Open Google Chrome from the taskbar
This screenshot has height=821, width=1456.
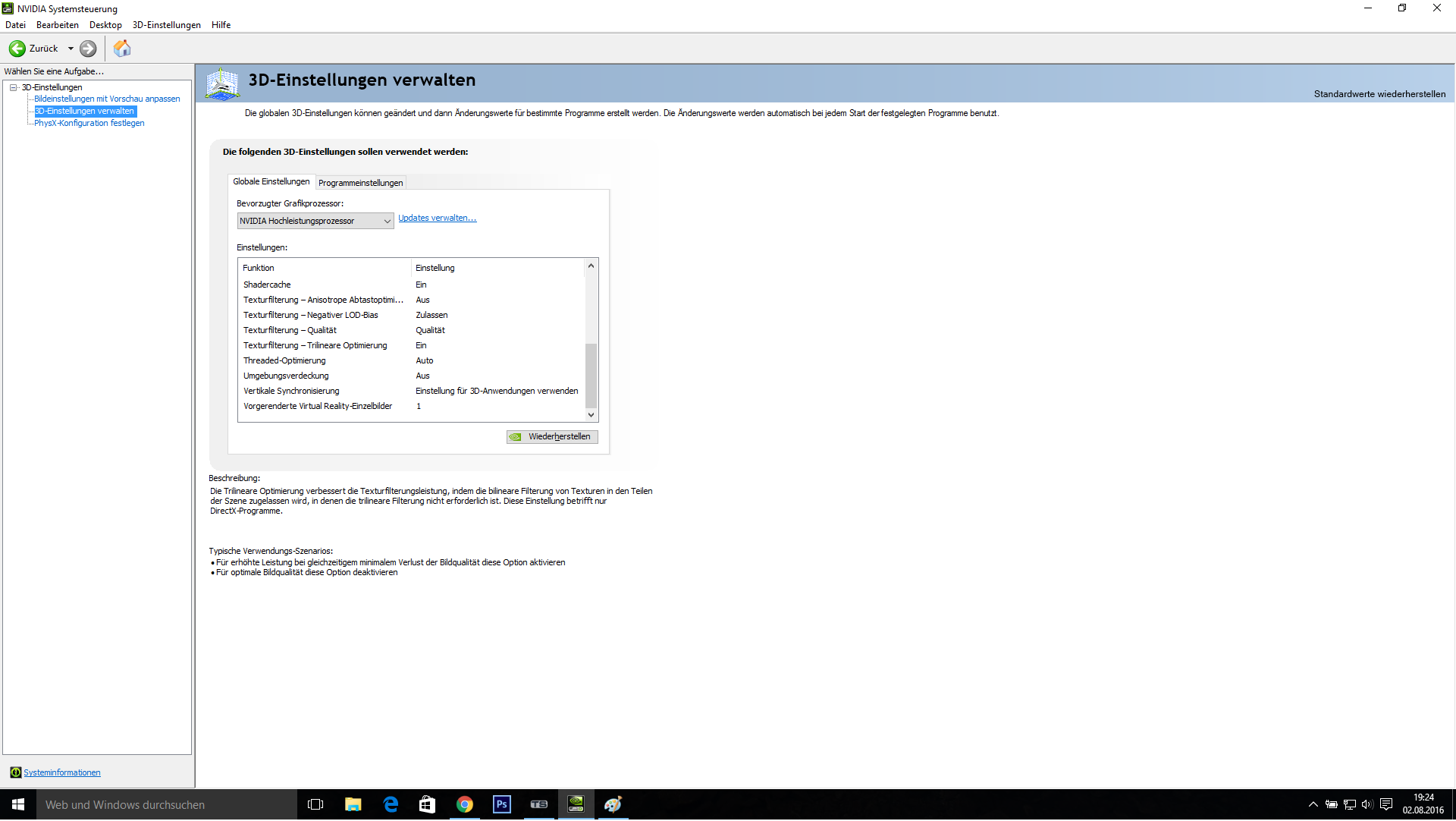pos(465,805)
